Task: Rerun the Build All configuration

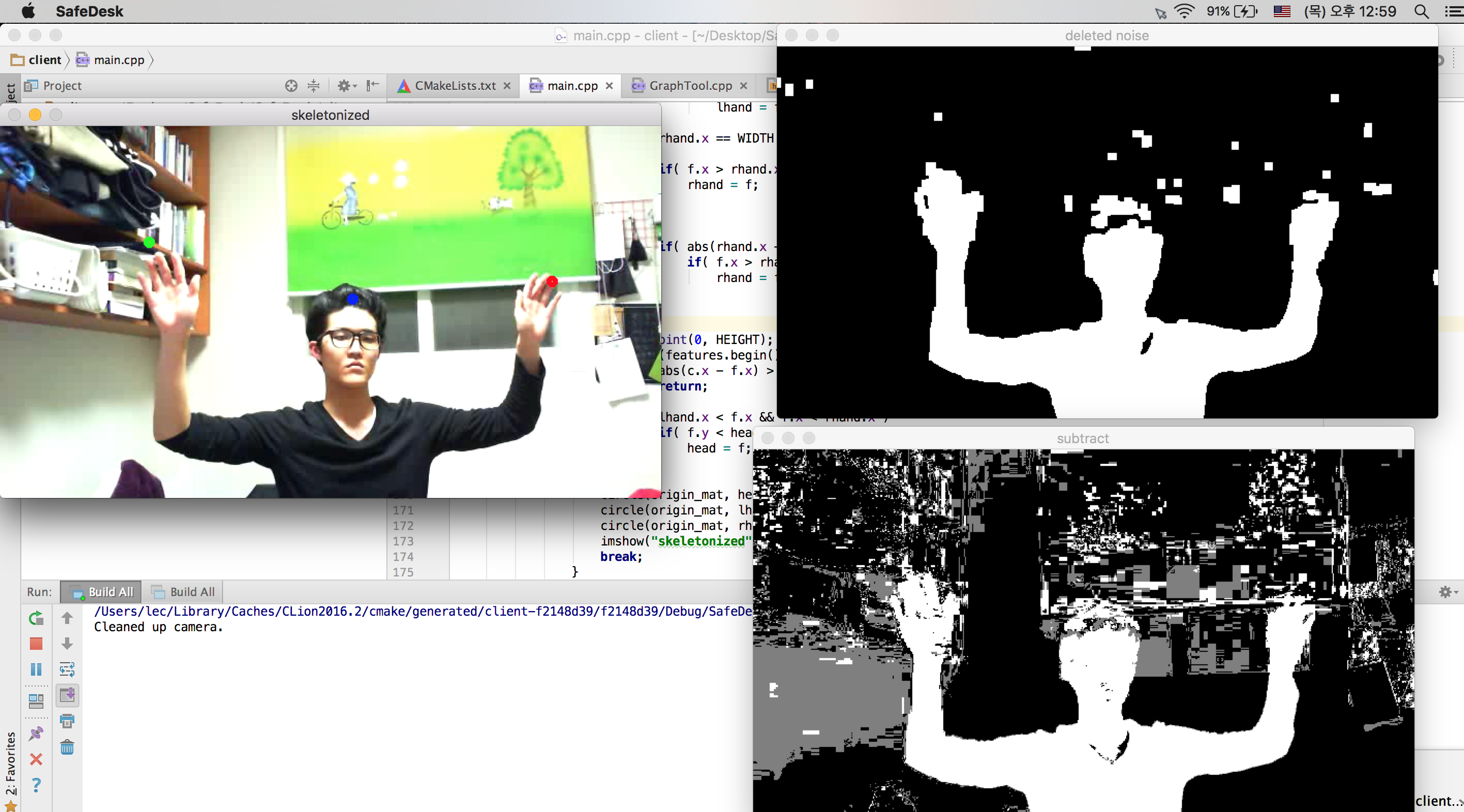Action: pyautogui.click(x=36, y=618)
